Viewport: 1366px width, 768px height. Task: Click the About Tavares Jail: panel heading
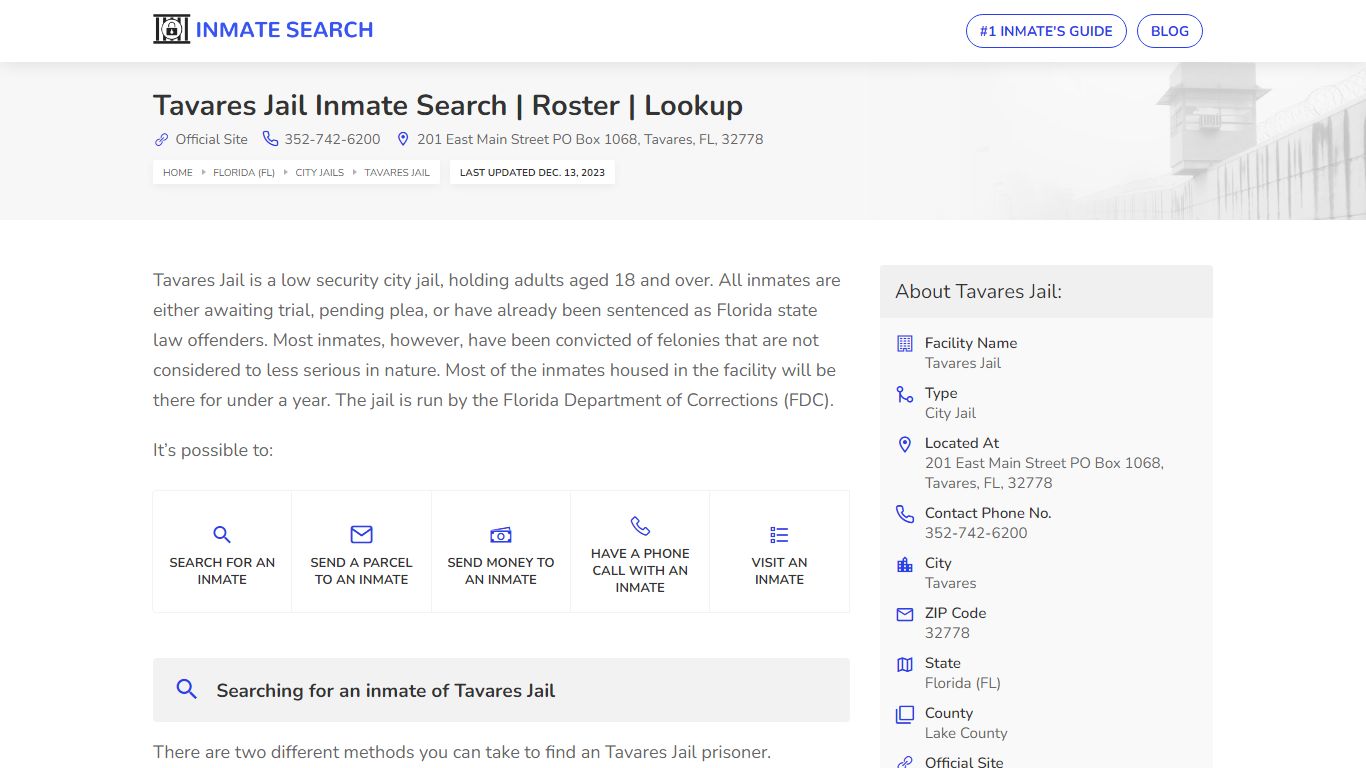click(x=978, y=292)
